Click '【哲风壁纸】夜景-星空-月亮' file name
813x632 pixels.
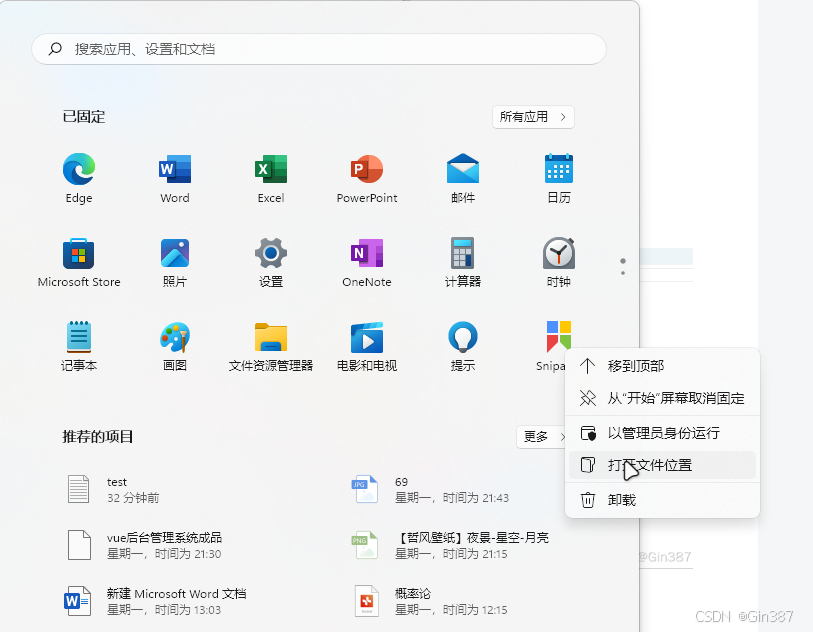tap(471, 538)
